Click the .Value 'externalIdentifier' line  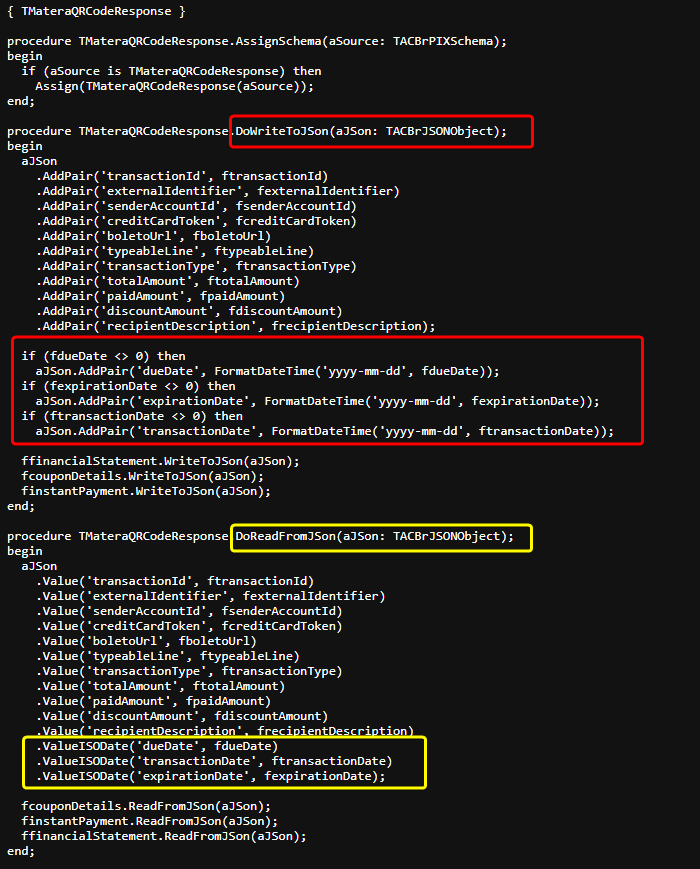point(211,596)
